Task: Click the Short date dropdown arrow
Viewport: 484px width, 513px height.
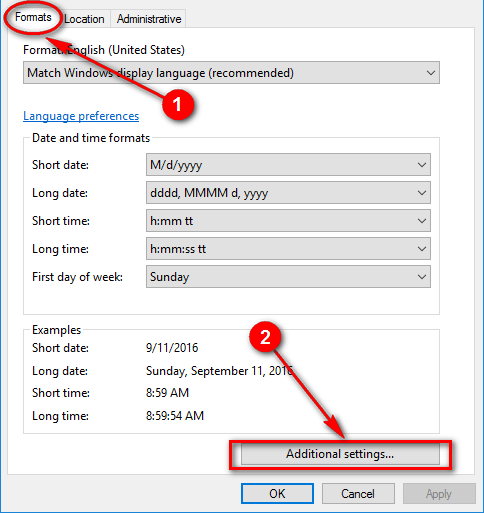Action: tap(422, 165)
